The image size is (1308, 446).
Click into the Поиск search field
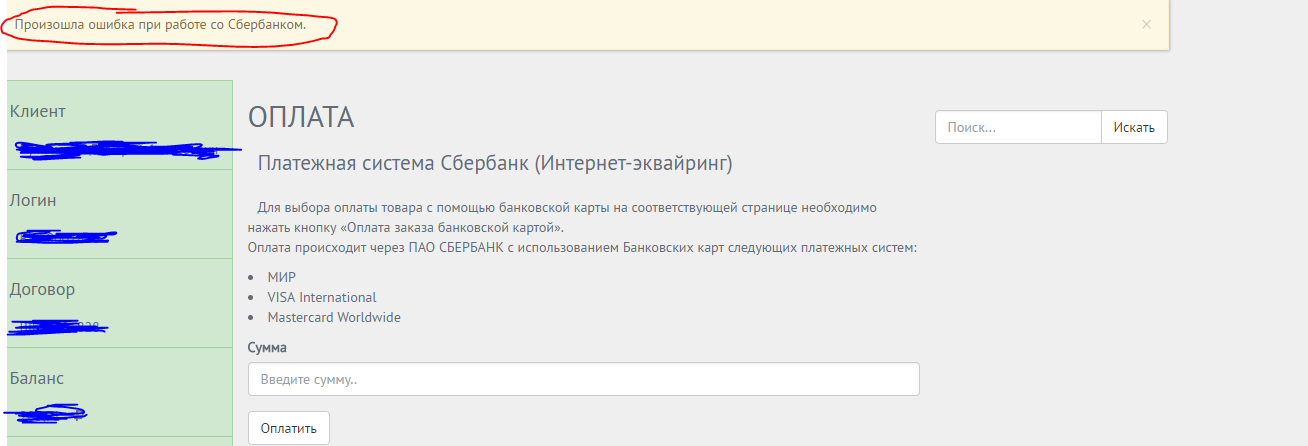1018,127
